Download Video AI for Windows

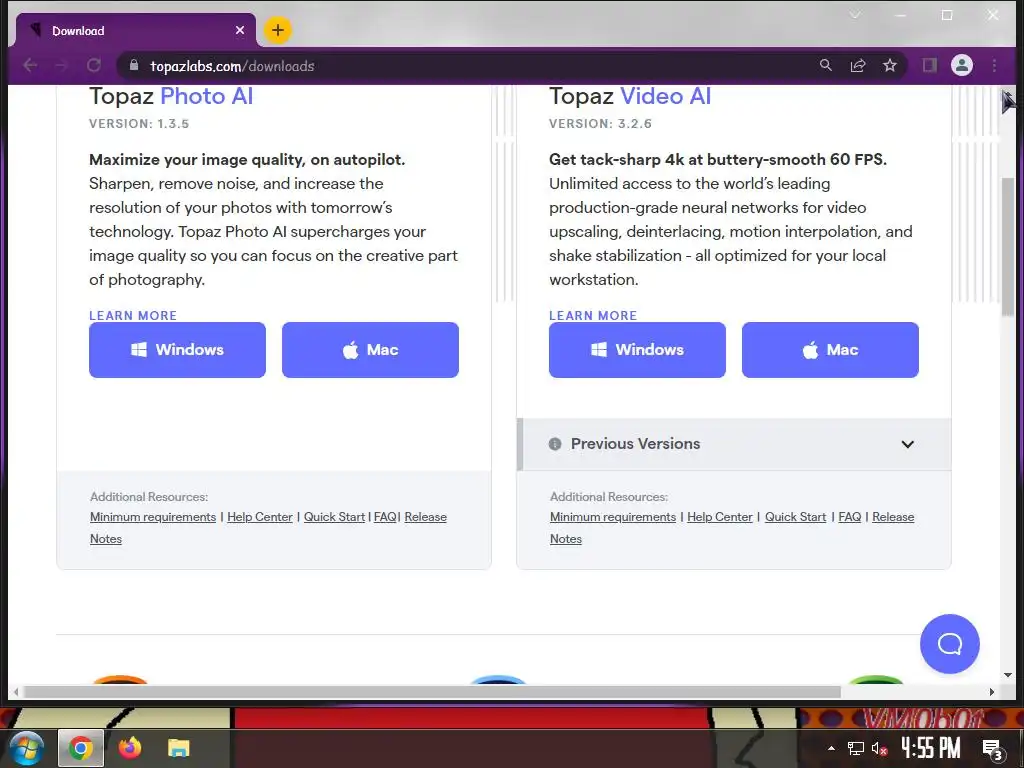[637, 349]
